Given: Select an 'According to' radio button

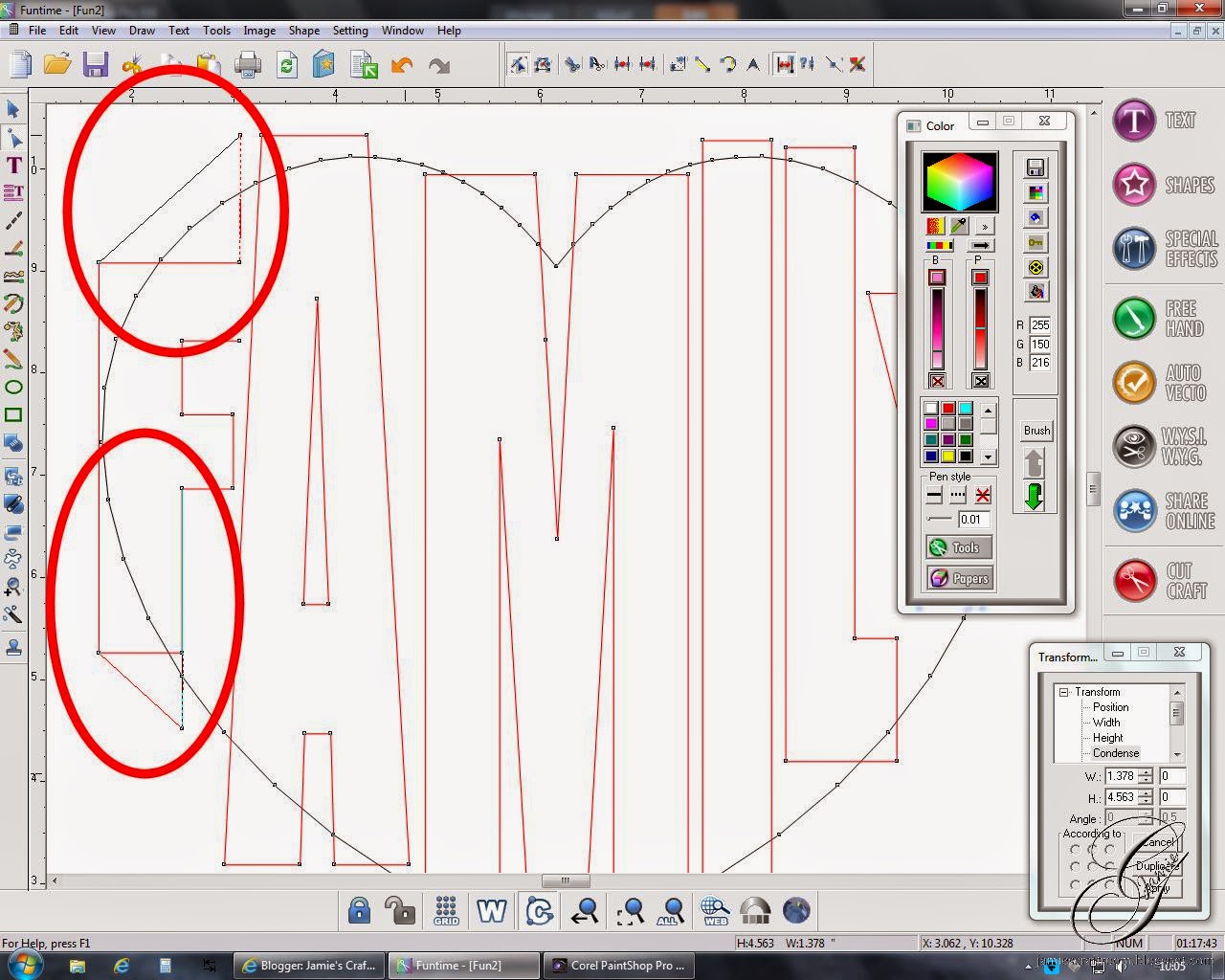Looking at the screenshot, I should (1076, 849).
